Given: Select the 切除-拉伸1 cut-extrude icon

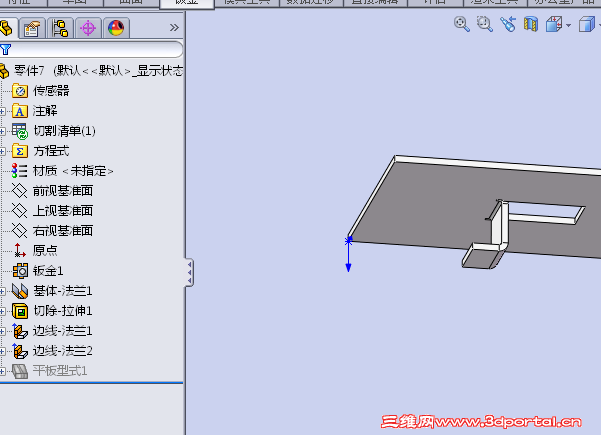Looking at the screenshot, I should 20,311.
